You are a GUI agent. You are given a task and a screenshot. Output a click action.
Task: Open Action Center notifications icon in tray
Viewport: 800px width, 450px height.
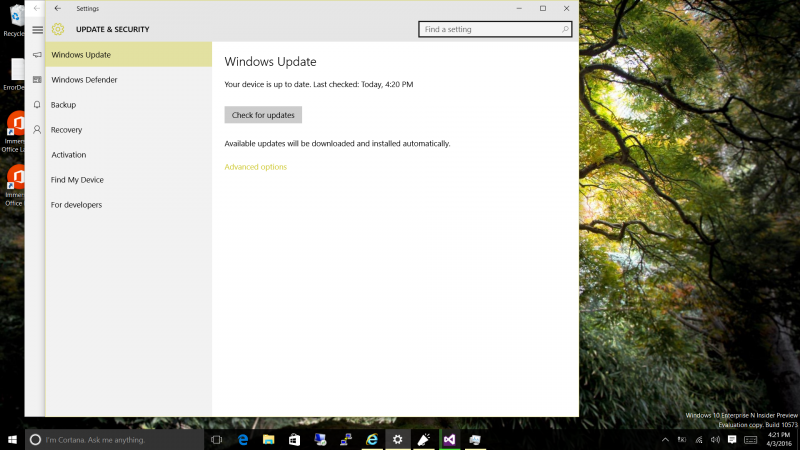pyautogui.click(x=734, y=439)
